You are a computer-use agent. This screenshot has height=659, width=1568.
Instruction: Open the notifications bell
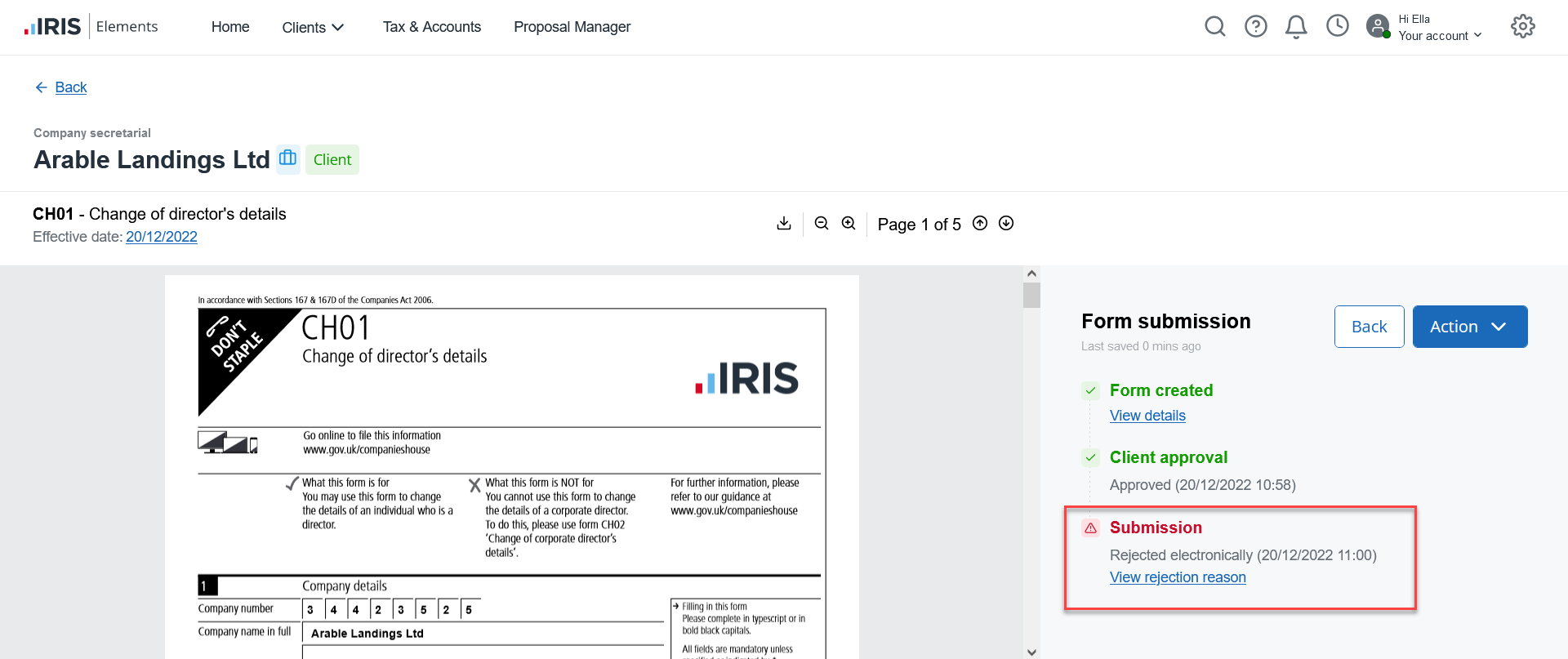[1296, 27]
